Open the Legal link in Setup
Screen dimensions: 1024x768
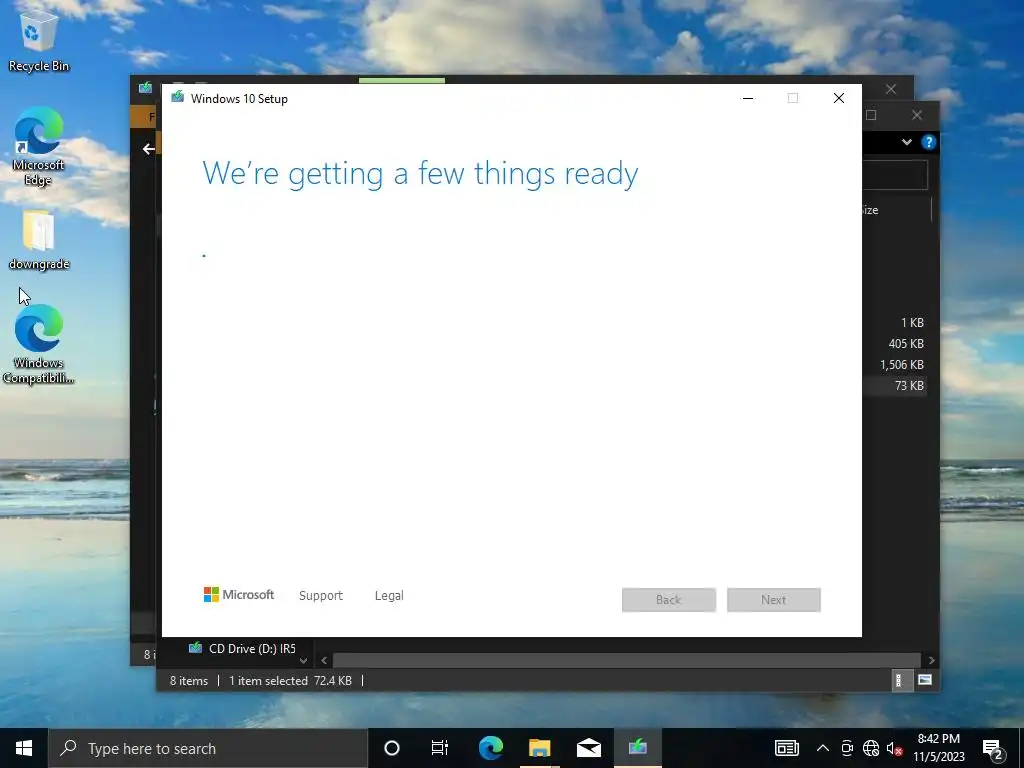pos(389,596)
